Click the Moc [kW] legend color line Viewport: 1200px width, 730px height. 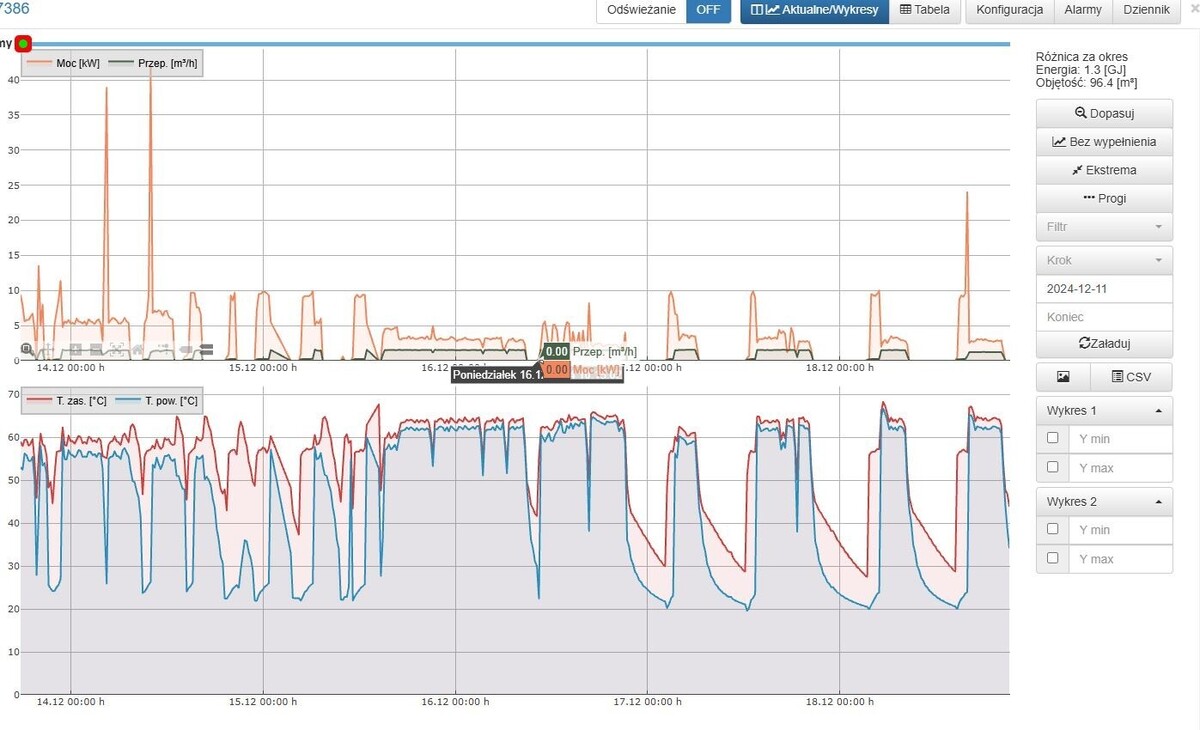(x=40, y=62)
